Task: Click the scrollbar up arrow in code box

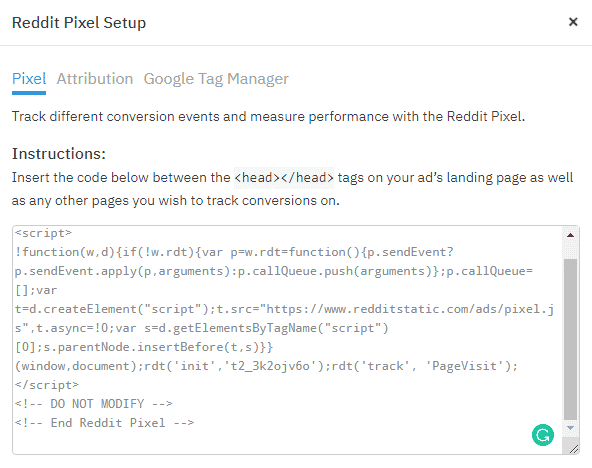Action: pos(570,235)
